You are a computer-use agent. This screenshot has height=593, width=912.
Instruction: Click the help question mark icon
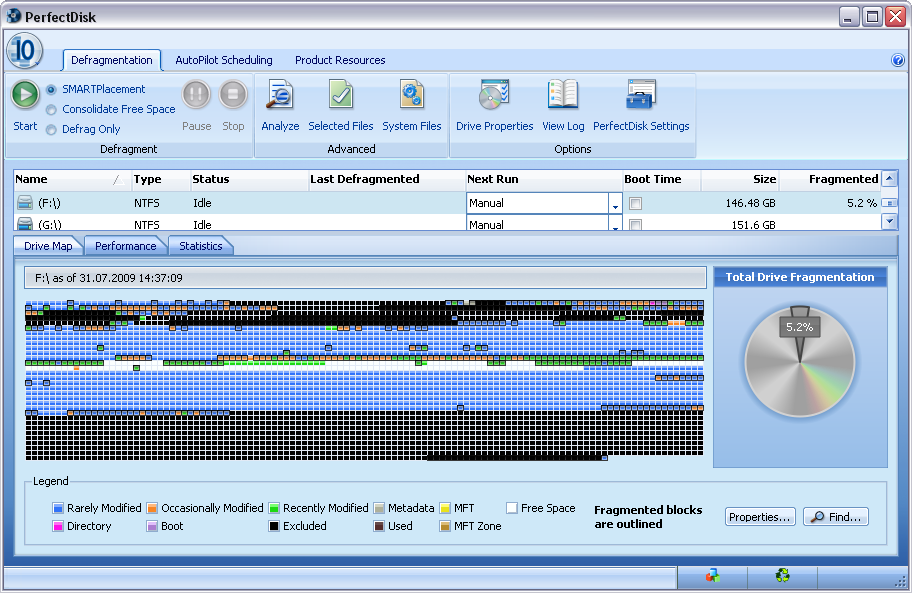(x=897, y=60)
